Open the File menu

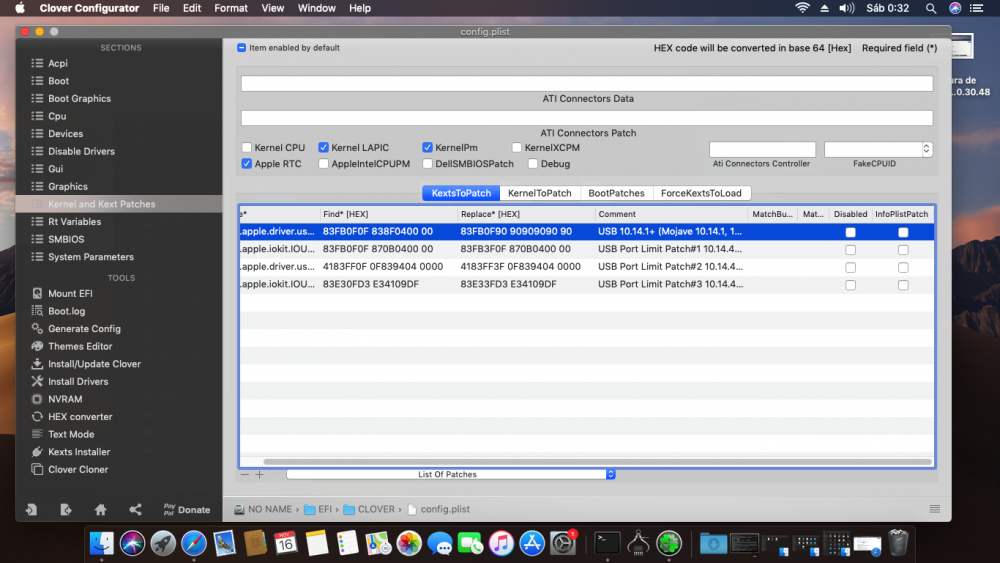[x=161, y=8]
